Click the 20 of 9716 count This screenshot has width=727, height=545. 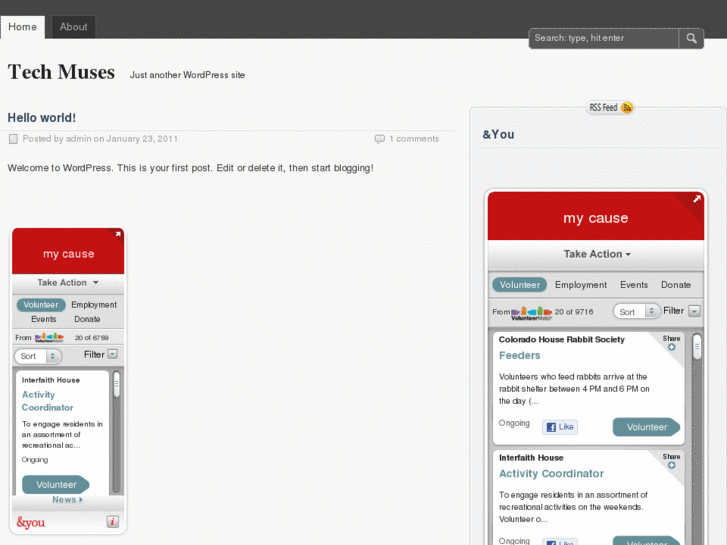574,312
